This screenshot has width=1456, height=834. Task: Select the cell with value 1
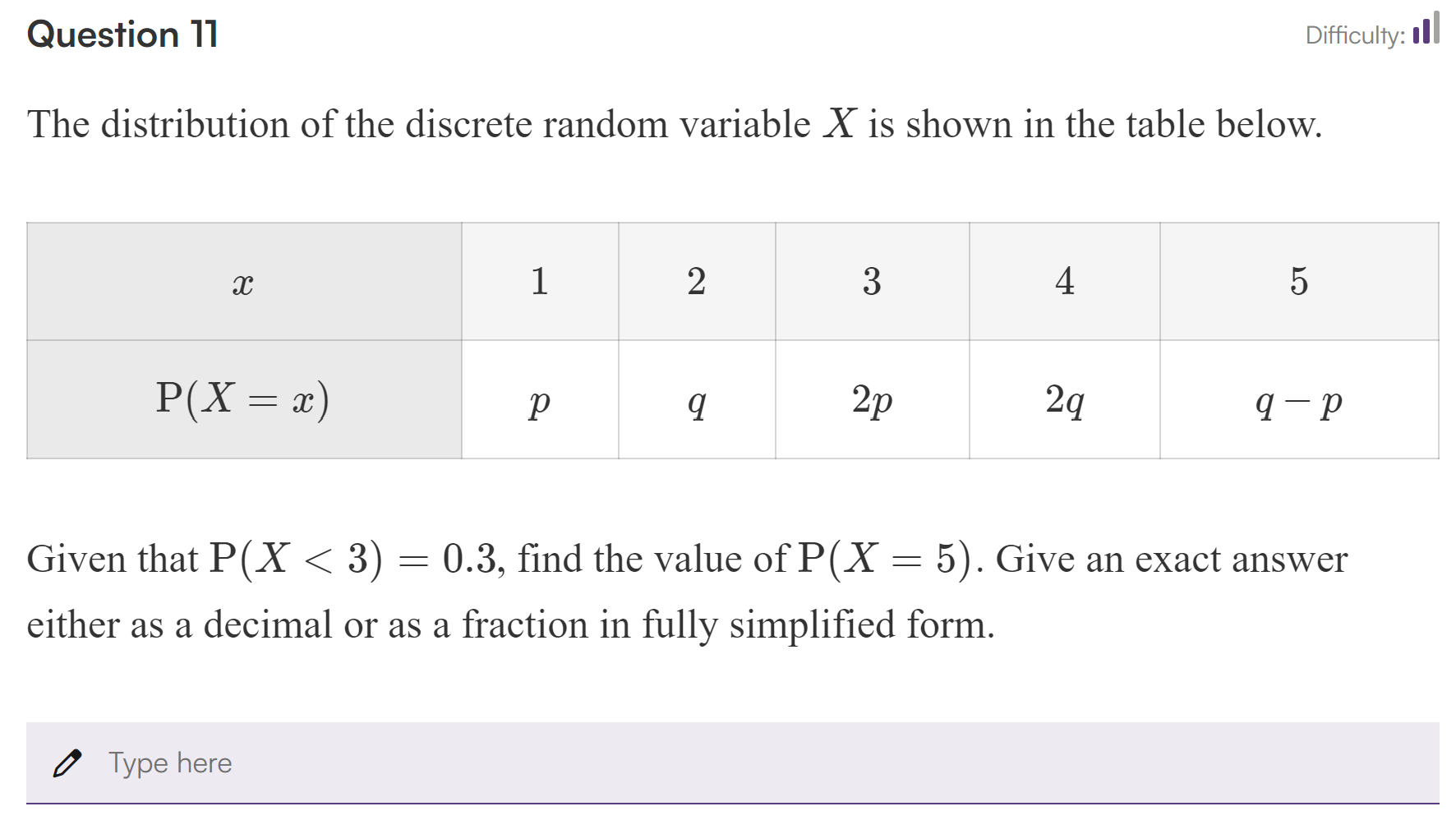[x=540, y=282]
